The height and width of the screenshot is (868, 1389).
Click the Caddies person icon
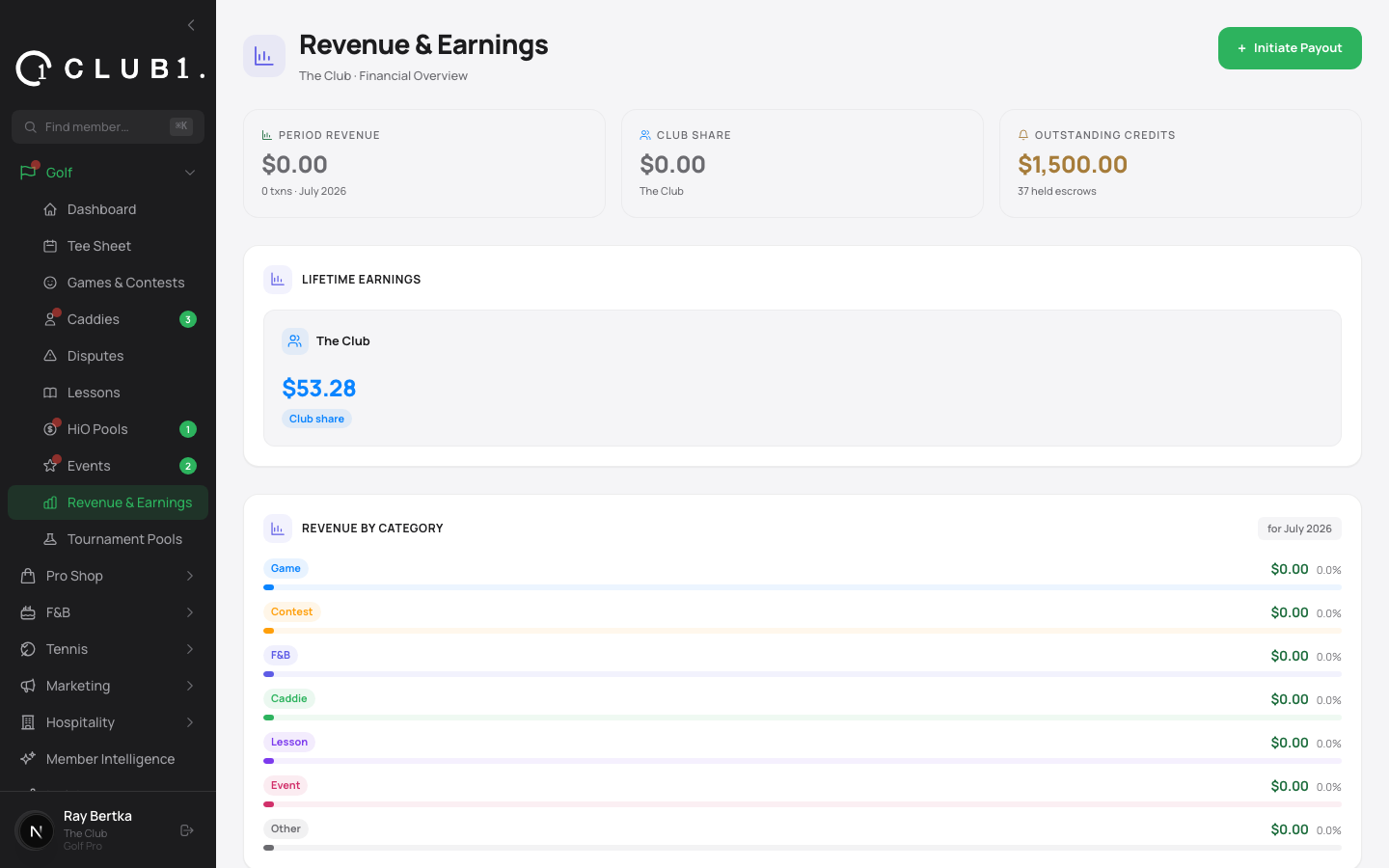click(x=50, y=319)
